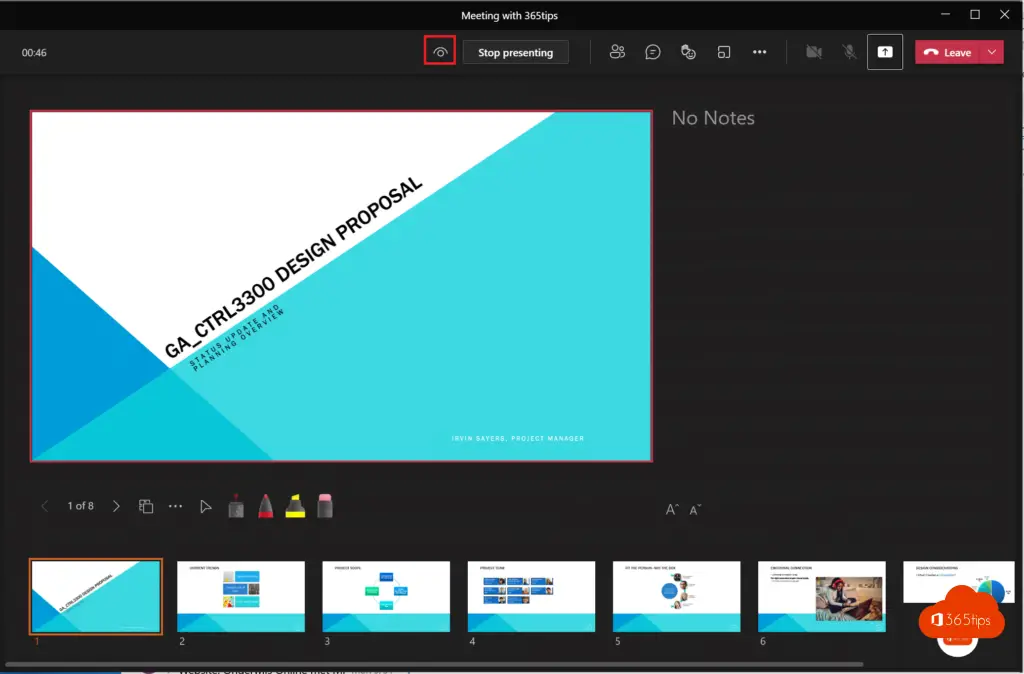Screen dimensions: 1024x674
Task: Open the slide grid view
Action: [146, 506]
